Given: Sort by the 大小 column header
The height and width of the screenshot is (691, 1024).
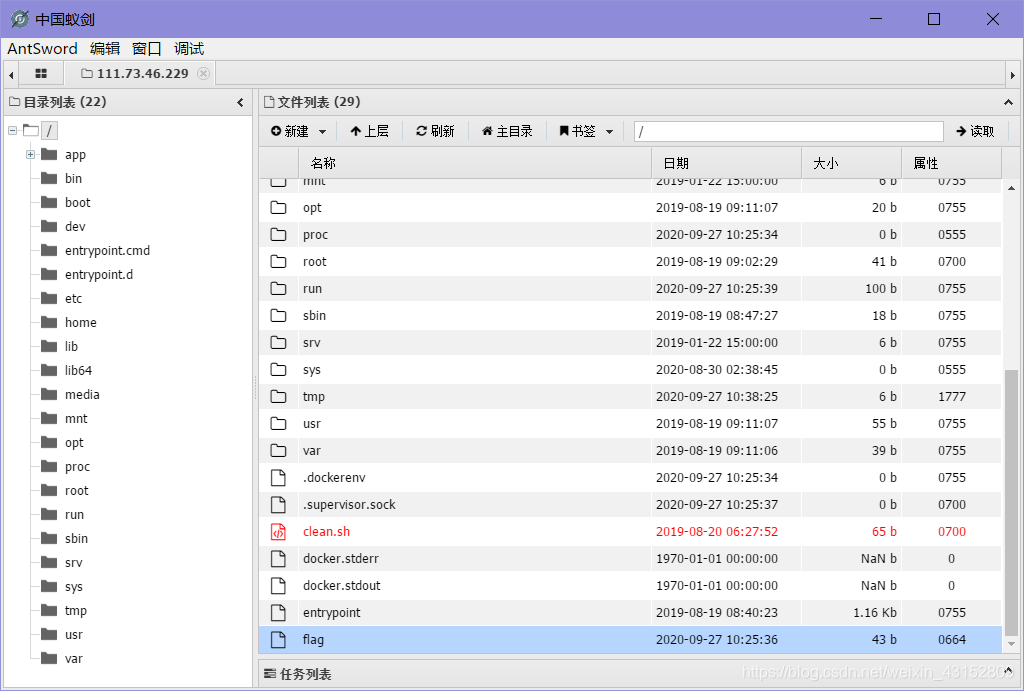Looking at the screenshot, I should click(852, 163).
